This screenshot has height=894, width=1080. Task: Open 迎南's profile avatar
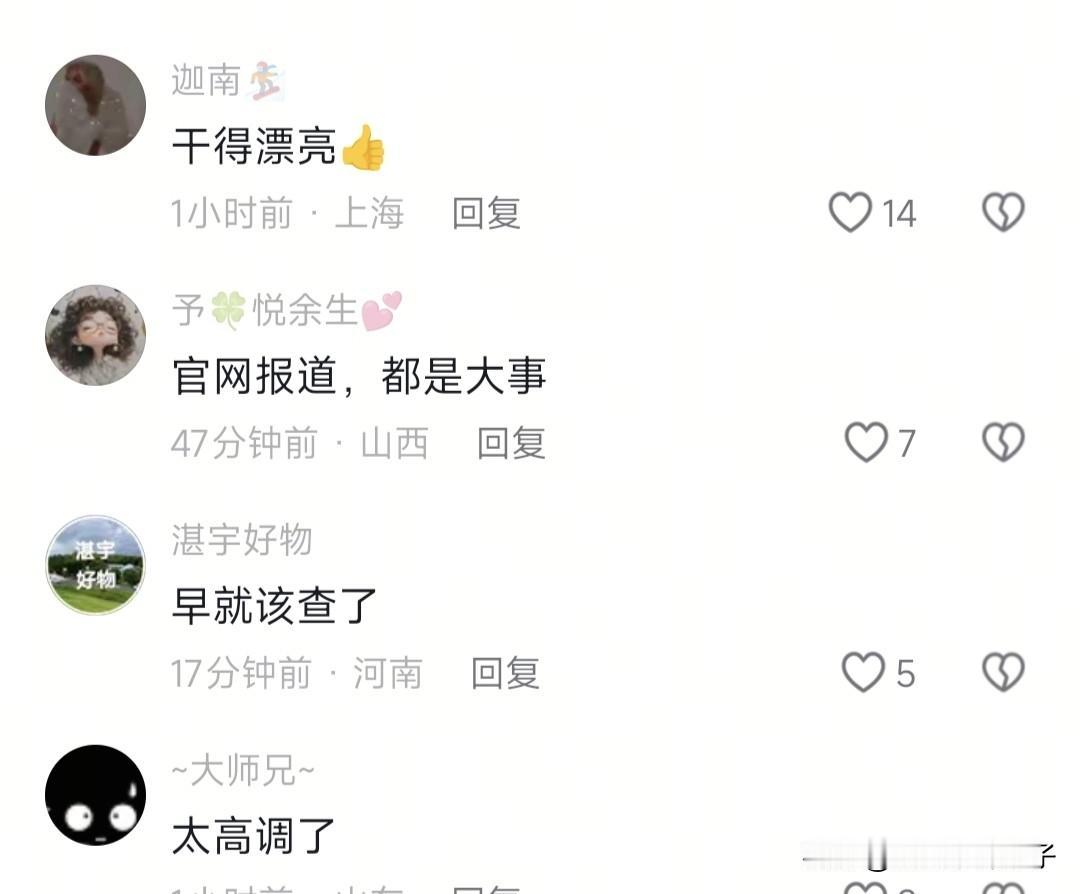click(96, 105)
